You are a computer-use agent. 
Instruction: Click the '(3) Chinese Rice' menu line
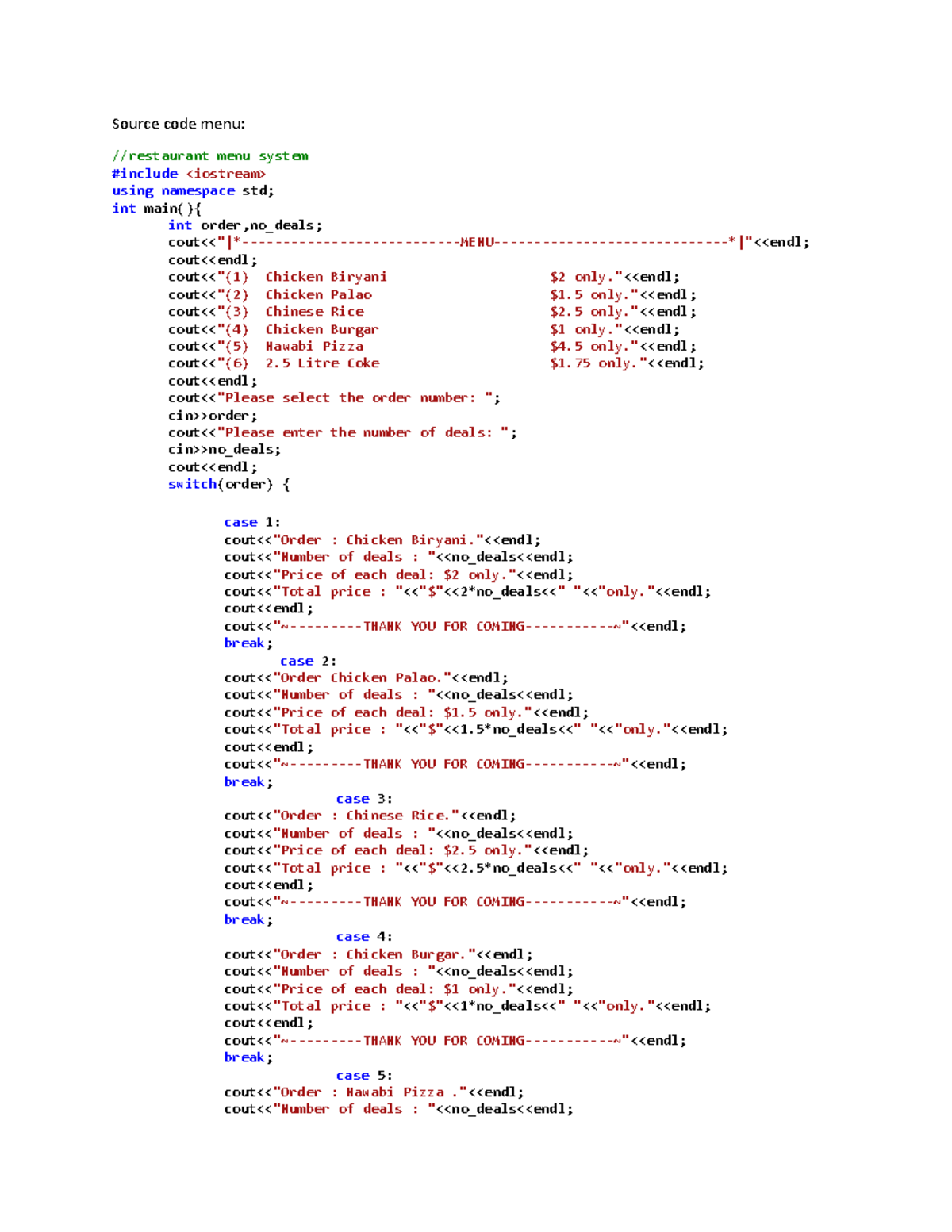432,312
